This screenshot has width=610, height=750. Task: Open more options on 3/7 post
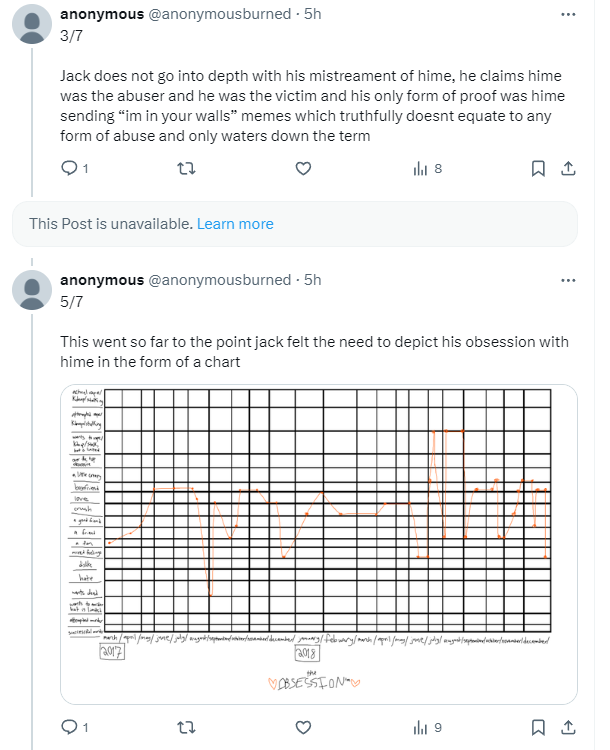569,16
